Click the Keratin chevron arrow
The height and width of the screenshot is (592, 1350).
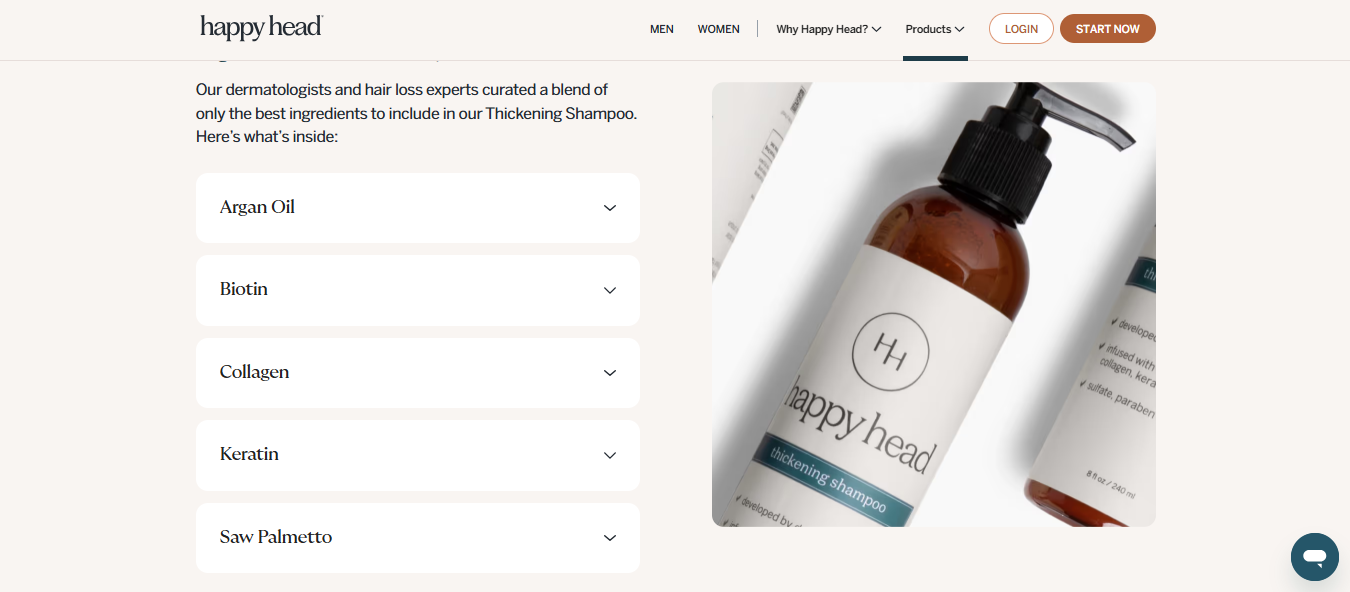tap(610, 455)
